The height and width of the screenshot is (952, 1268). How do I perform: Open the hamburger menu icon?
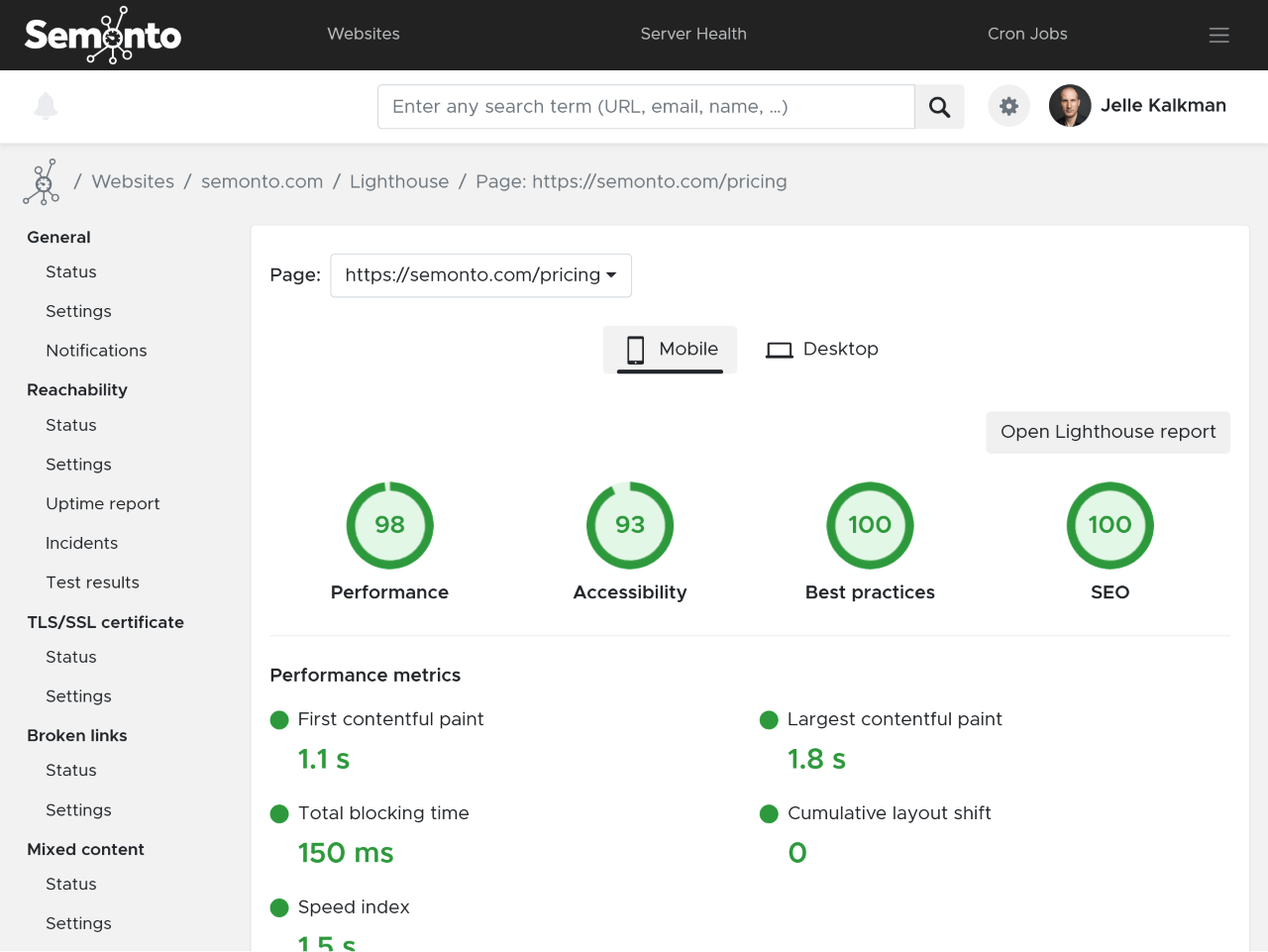[1219, 35]
